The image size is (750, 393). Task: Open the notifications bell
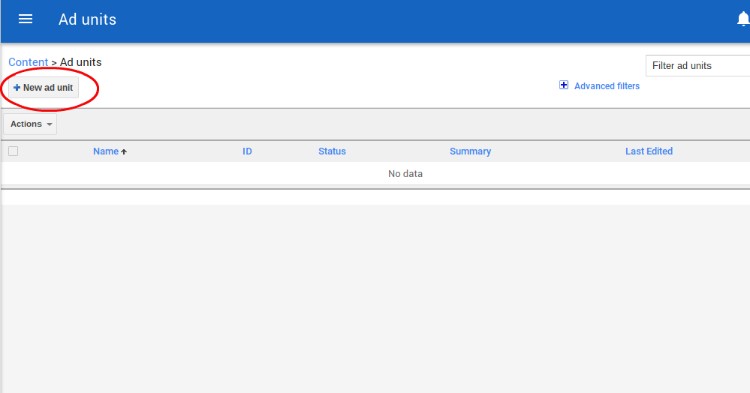pos(743,19)
